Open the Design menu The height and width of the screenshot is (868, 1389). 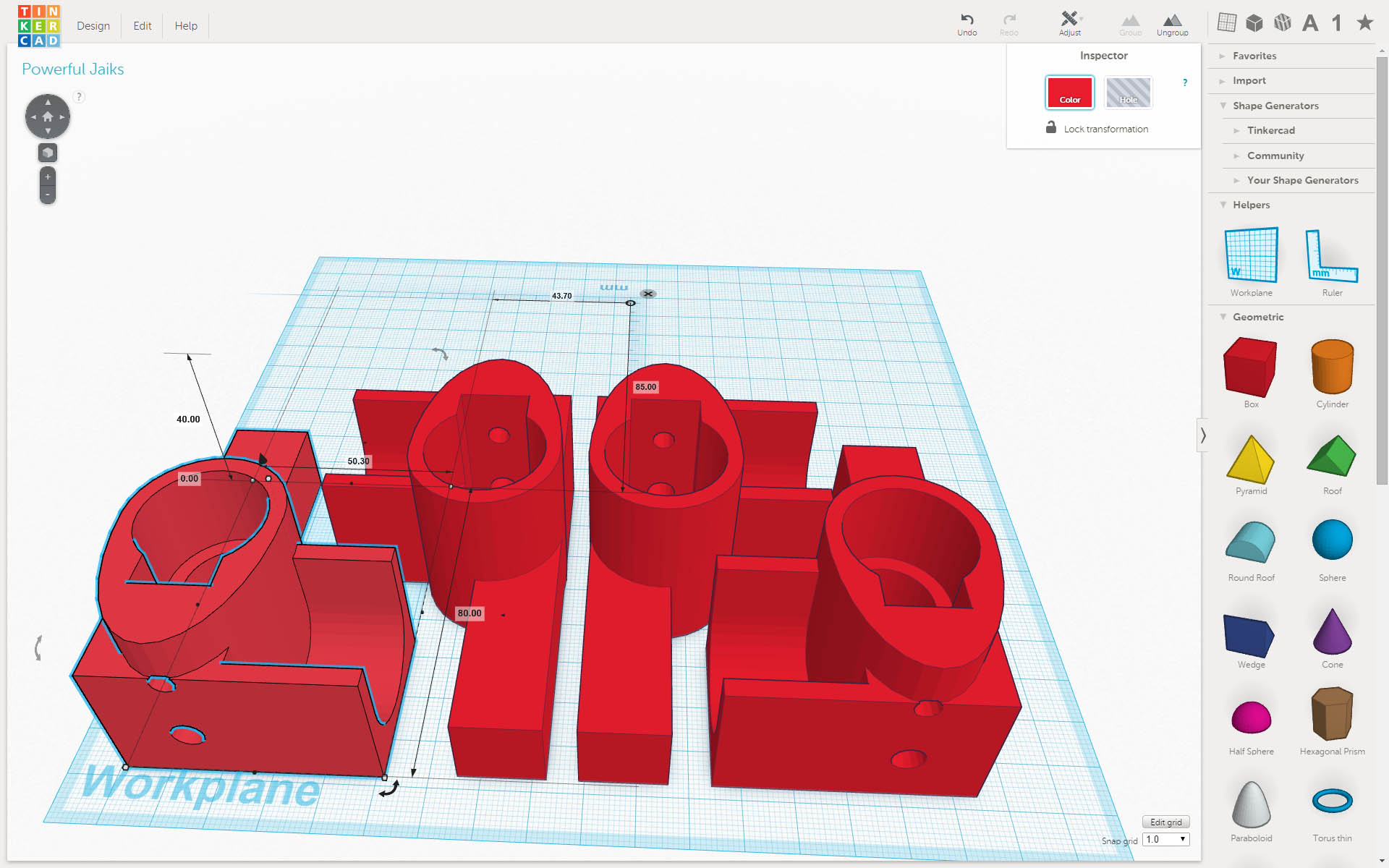(93, 26)
